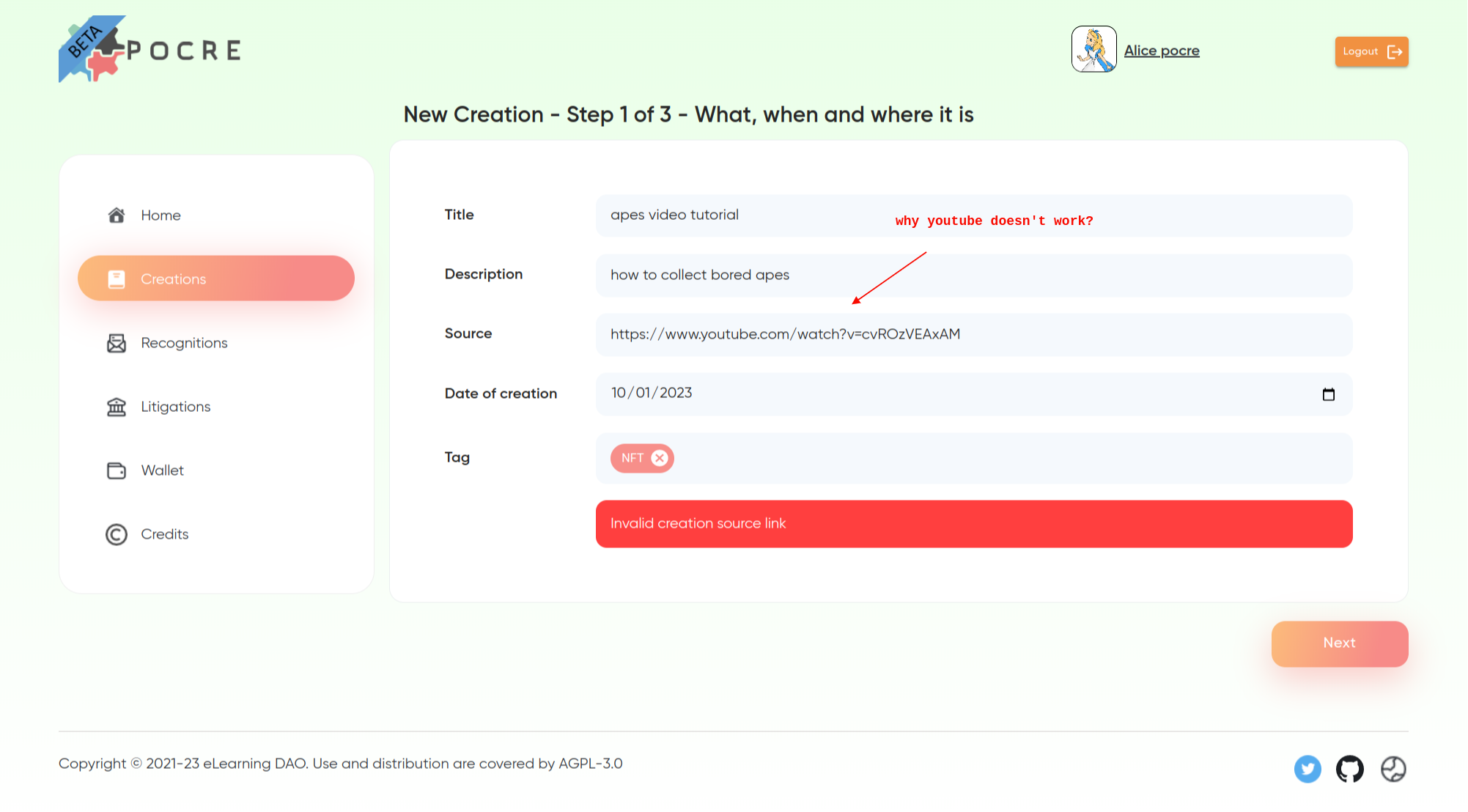This screenshot has width=1468, height=812.
Task: Select the Creations menu item
Action: pos(174,278)
